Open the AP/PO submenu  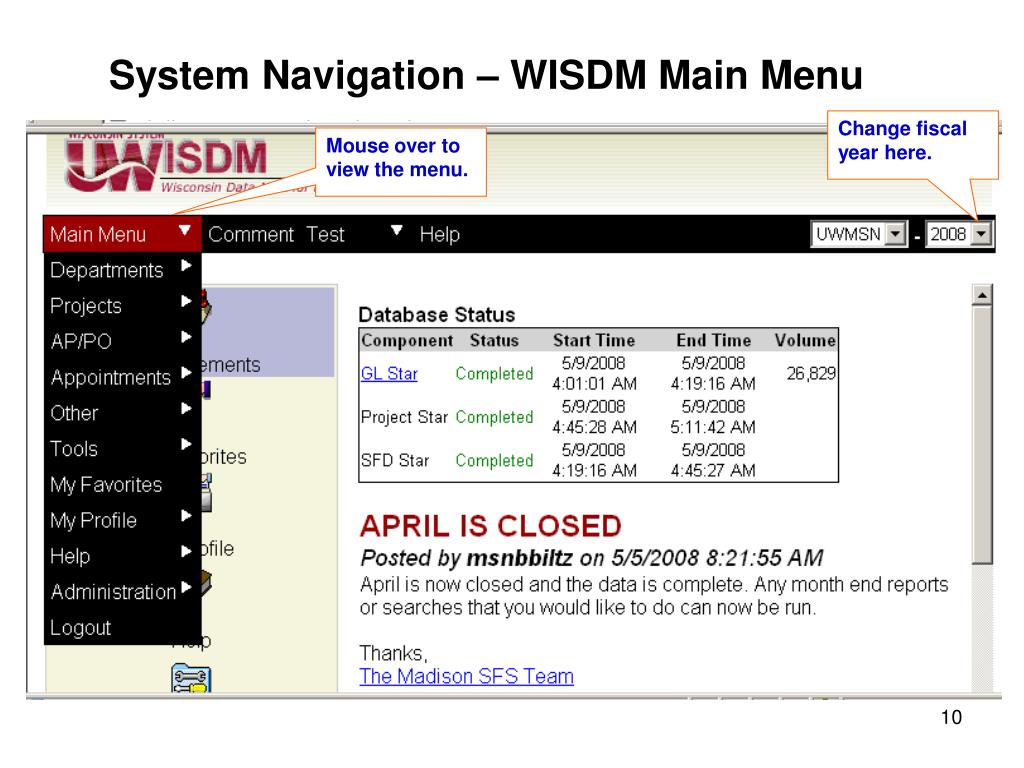point(121,341)
